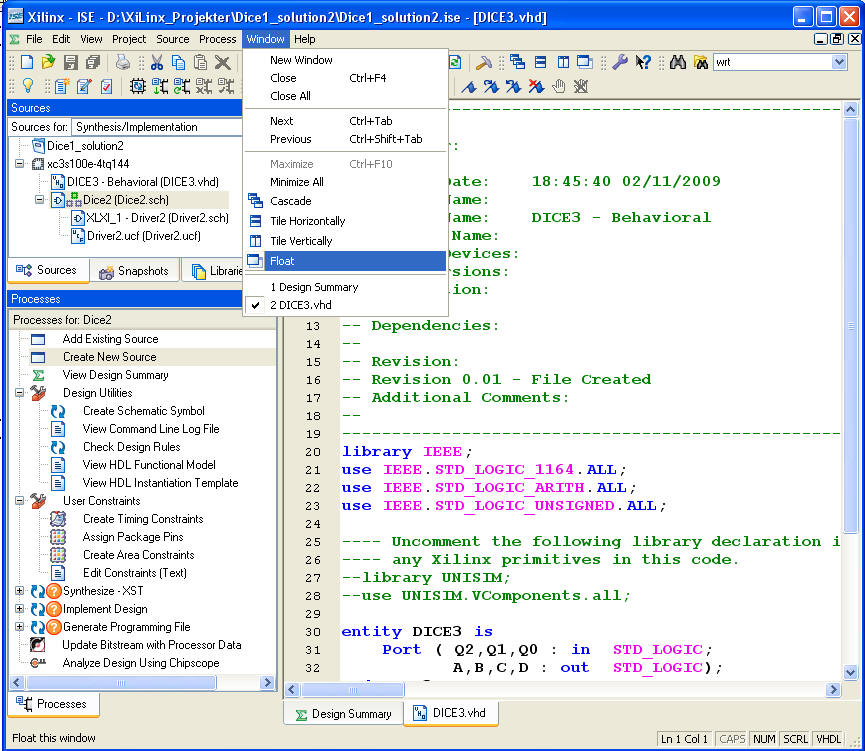The height and width of the screenshot is (751, 865).
Task: Collapse the User Constraints process group
Action: click(19, 501)
